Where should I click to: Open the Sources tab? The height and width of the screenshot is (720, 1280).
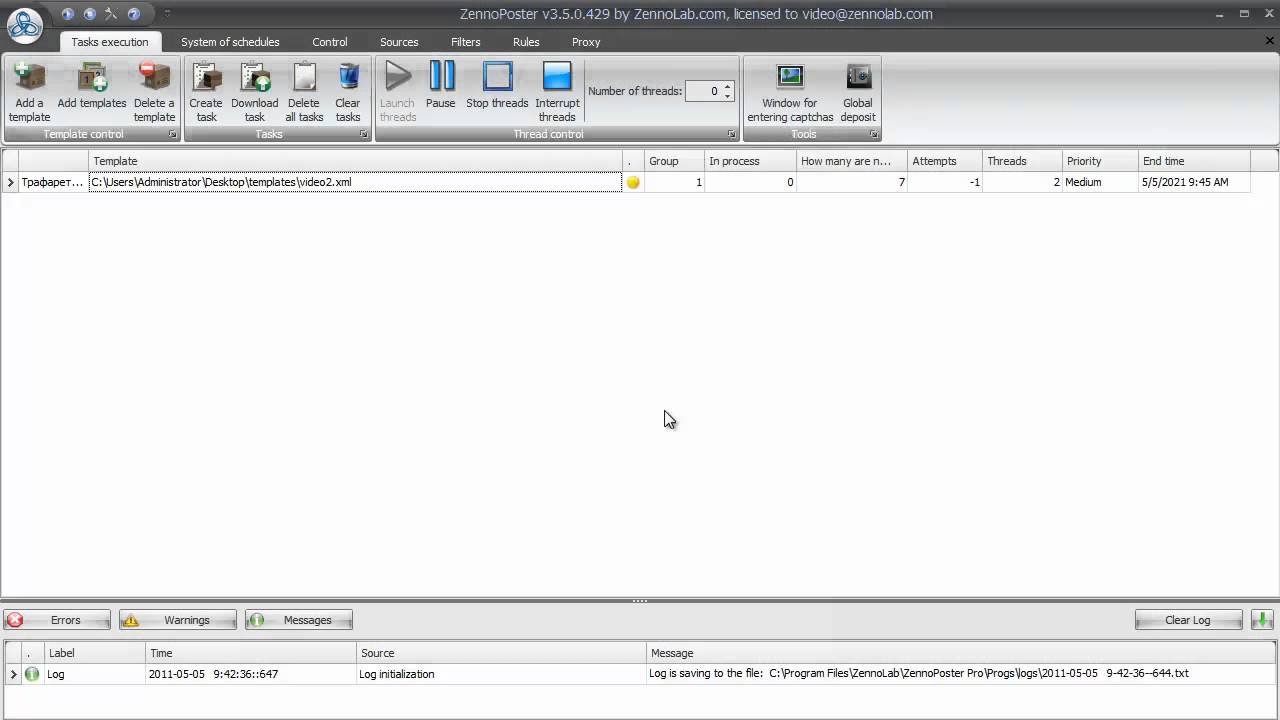tap(399, 42)
